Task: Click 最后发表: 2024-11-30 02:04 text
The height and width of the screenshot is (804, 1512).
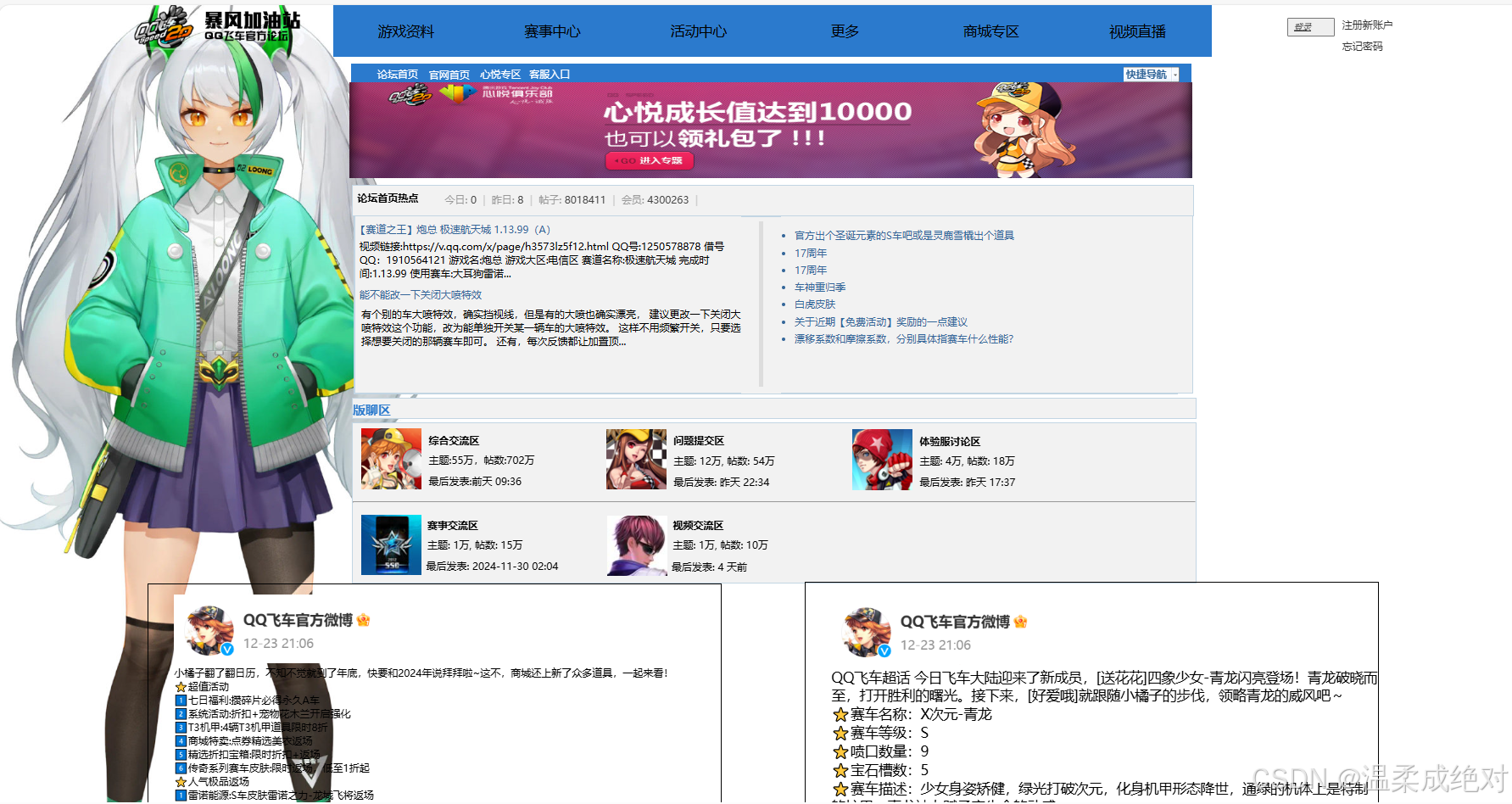Action: (492, 567)
